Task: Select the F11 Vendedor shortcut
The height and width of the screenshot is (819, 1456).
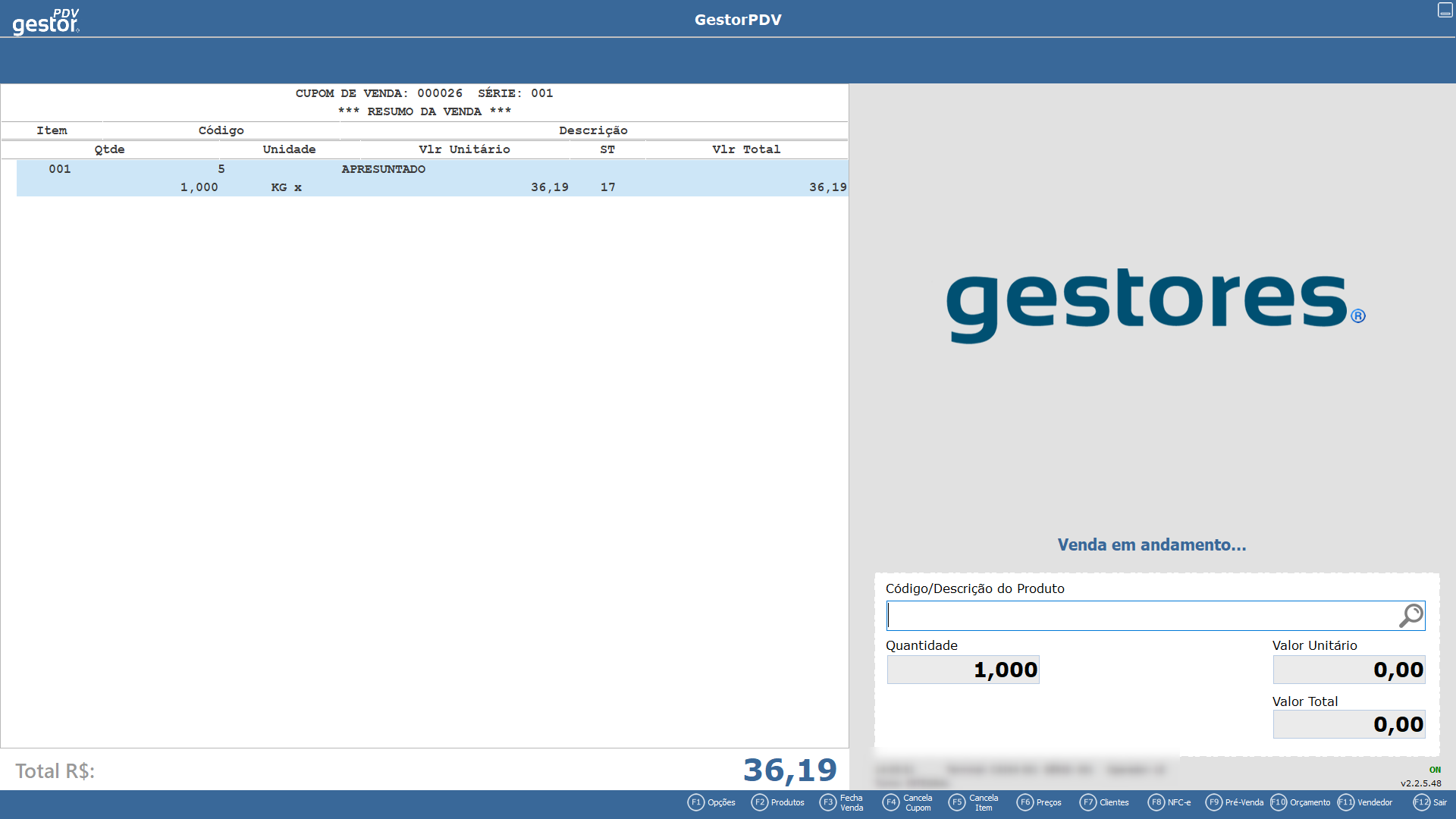Action: pos(1346,802)
